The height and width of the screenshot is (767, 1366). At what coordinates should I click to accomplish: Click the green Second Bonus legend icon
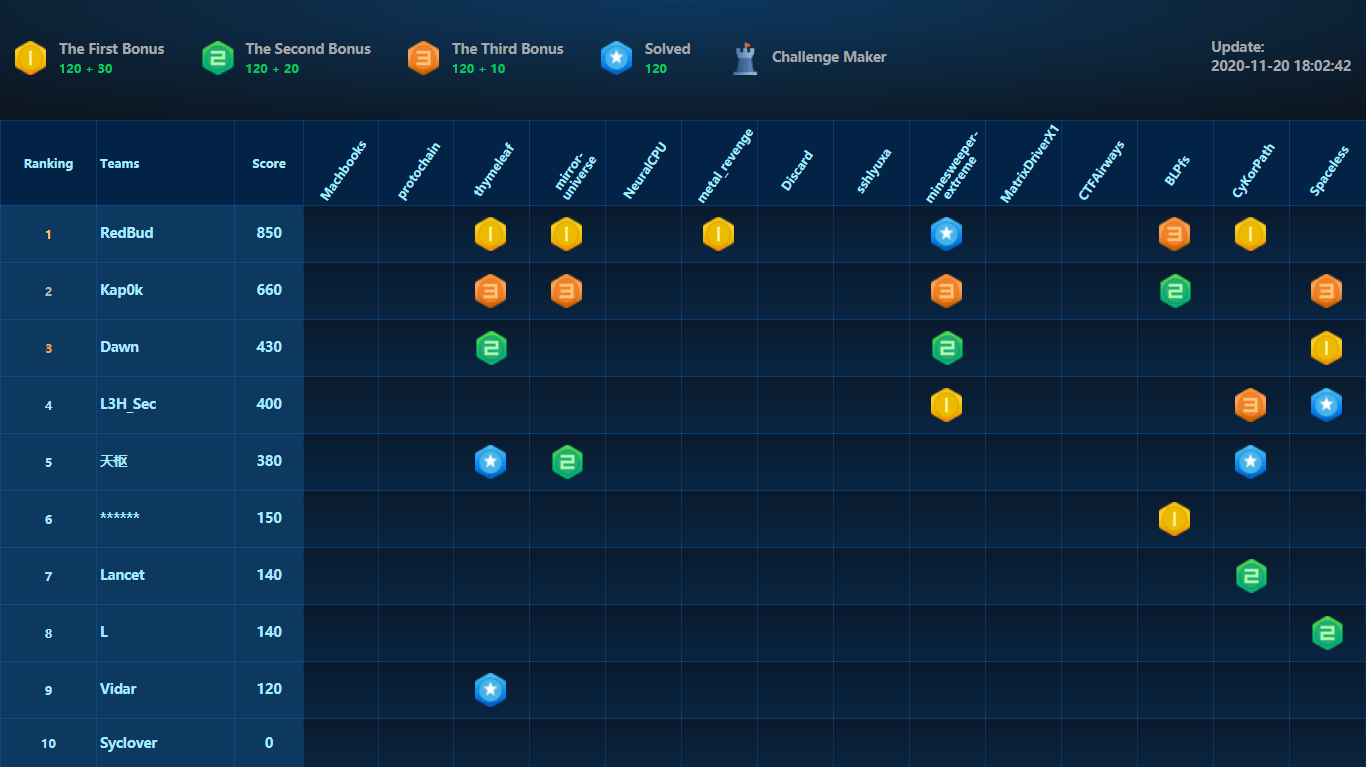[x=217, y=58]
